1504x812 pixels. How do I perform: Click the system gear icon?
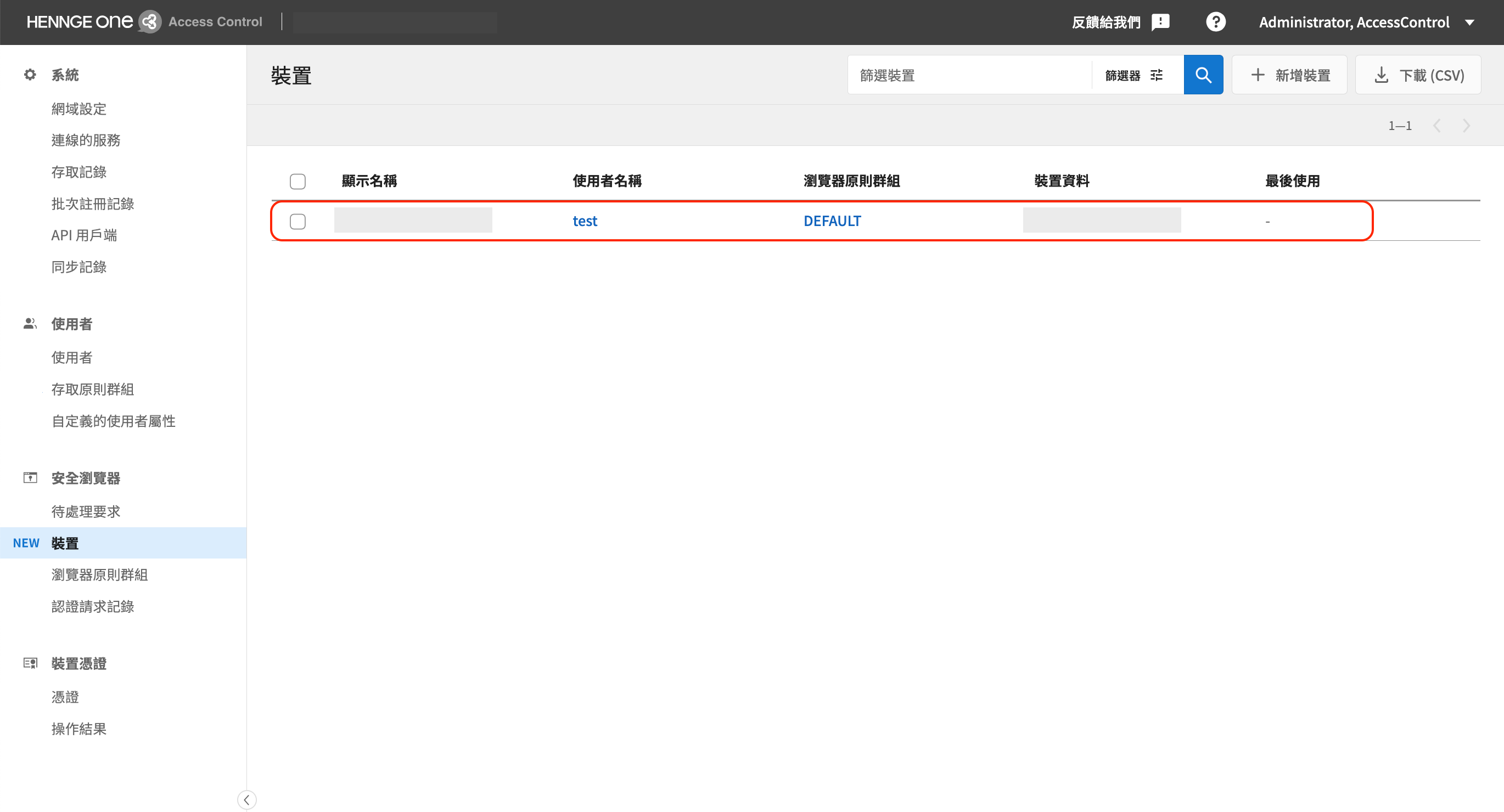(x=30, y=75)
